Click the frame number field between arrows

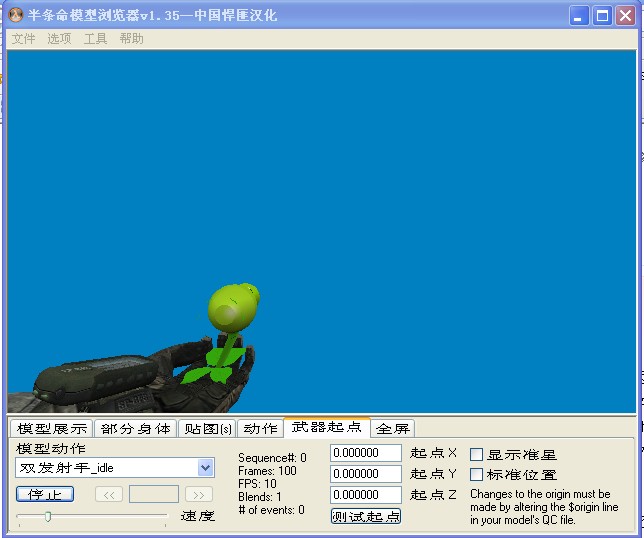154,494
